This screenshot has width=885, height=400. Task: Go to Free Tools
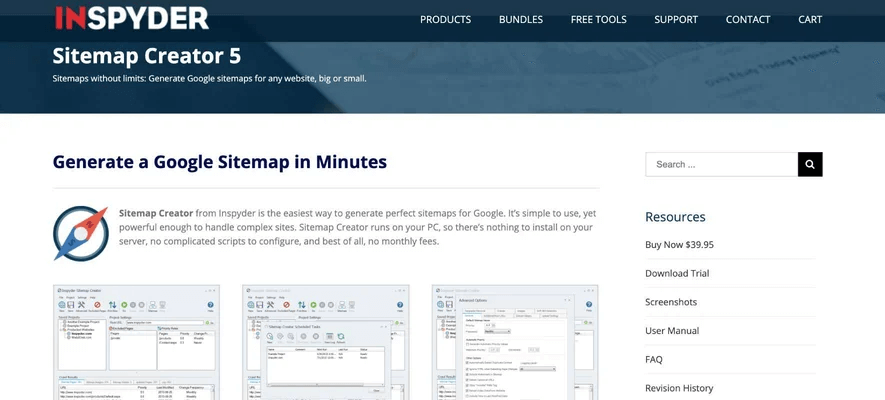tap(599, 20)
